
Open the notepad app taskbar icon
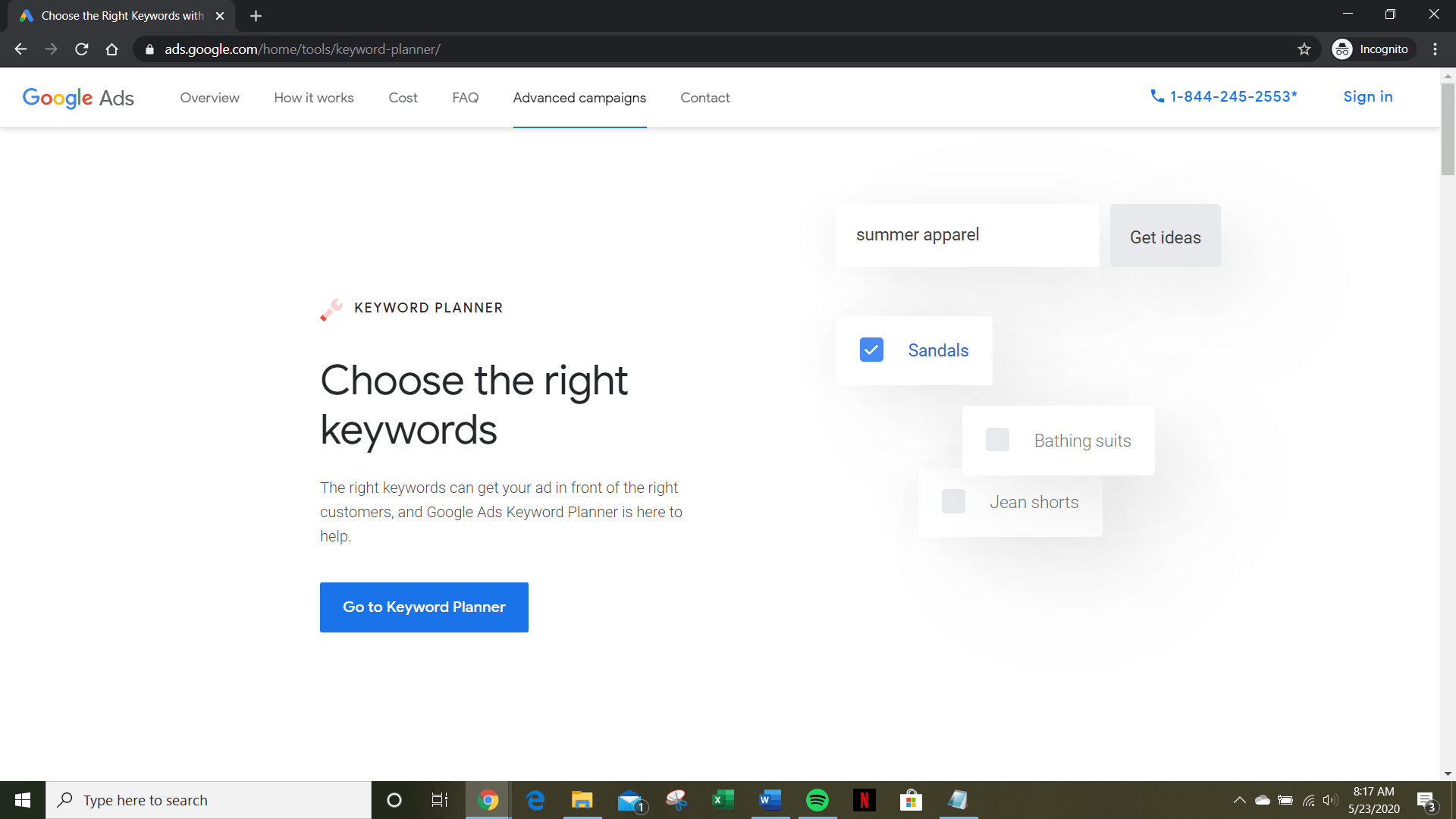[958, 800]
